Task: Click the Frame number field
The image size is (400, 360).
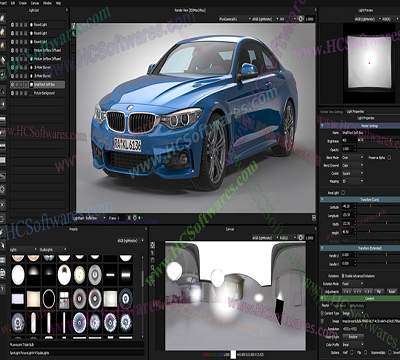Action: 123,218
